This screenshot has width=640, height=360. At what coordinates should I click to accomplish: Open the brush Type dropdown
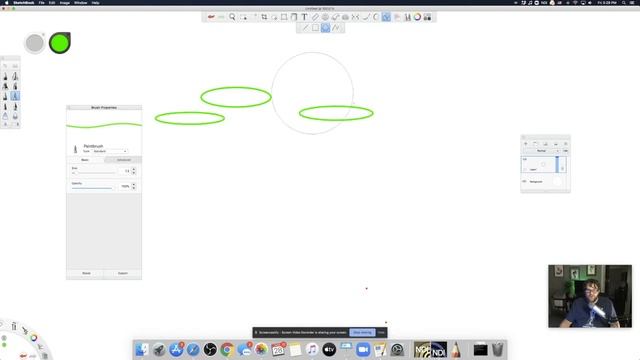(110, 151)
